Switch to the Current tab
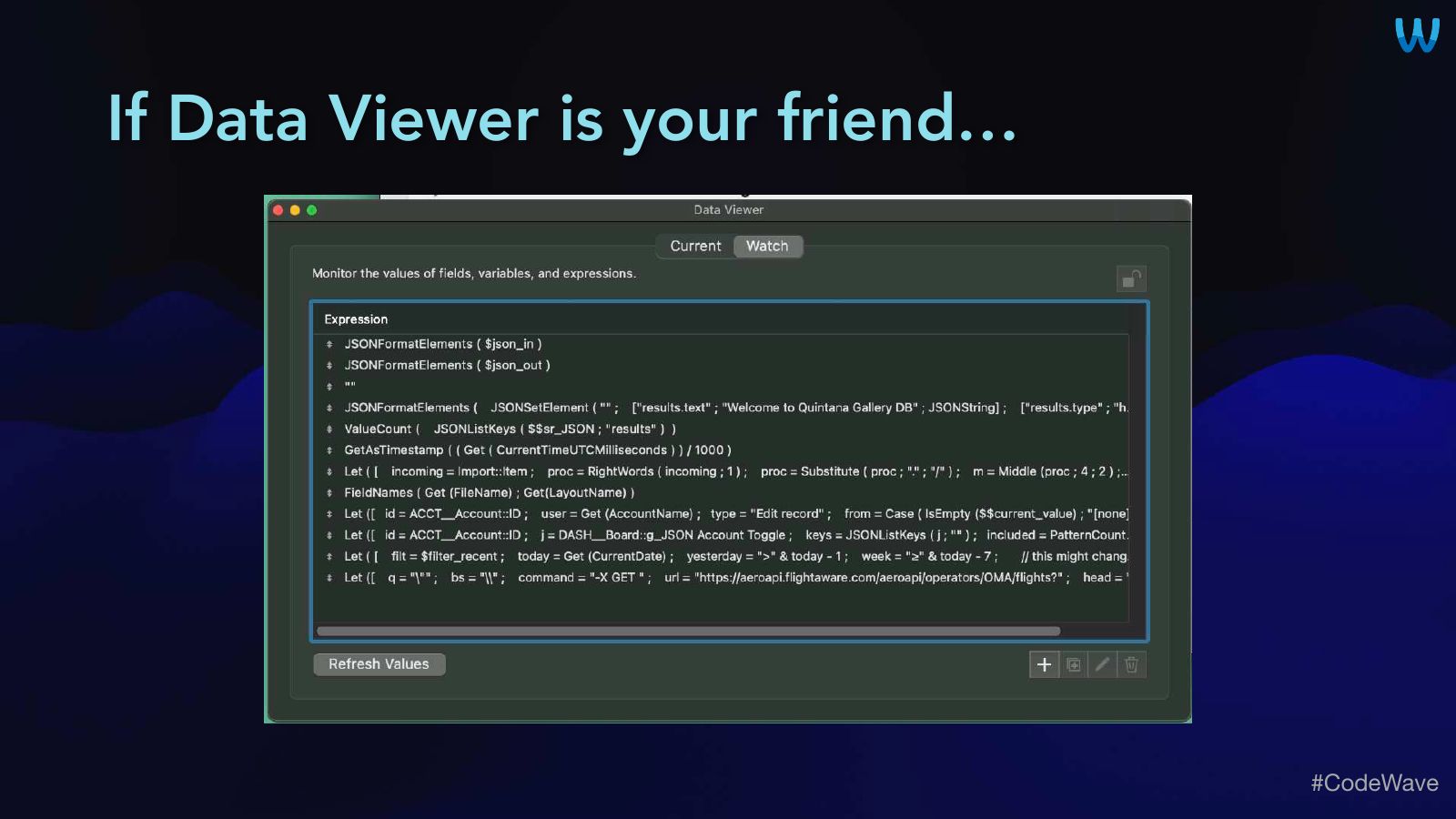The width and height of the screenshot is (1456, 819). click(695, 246)
